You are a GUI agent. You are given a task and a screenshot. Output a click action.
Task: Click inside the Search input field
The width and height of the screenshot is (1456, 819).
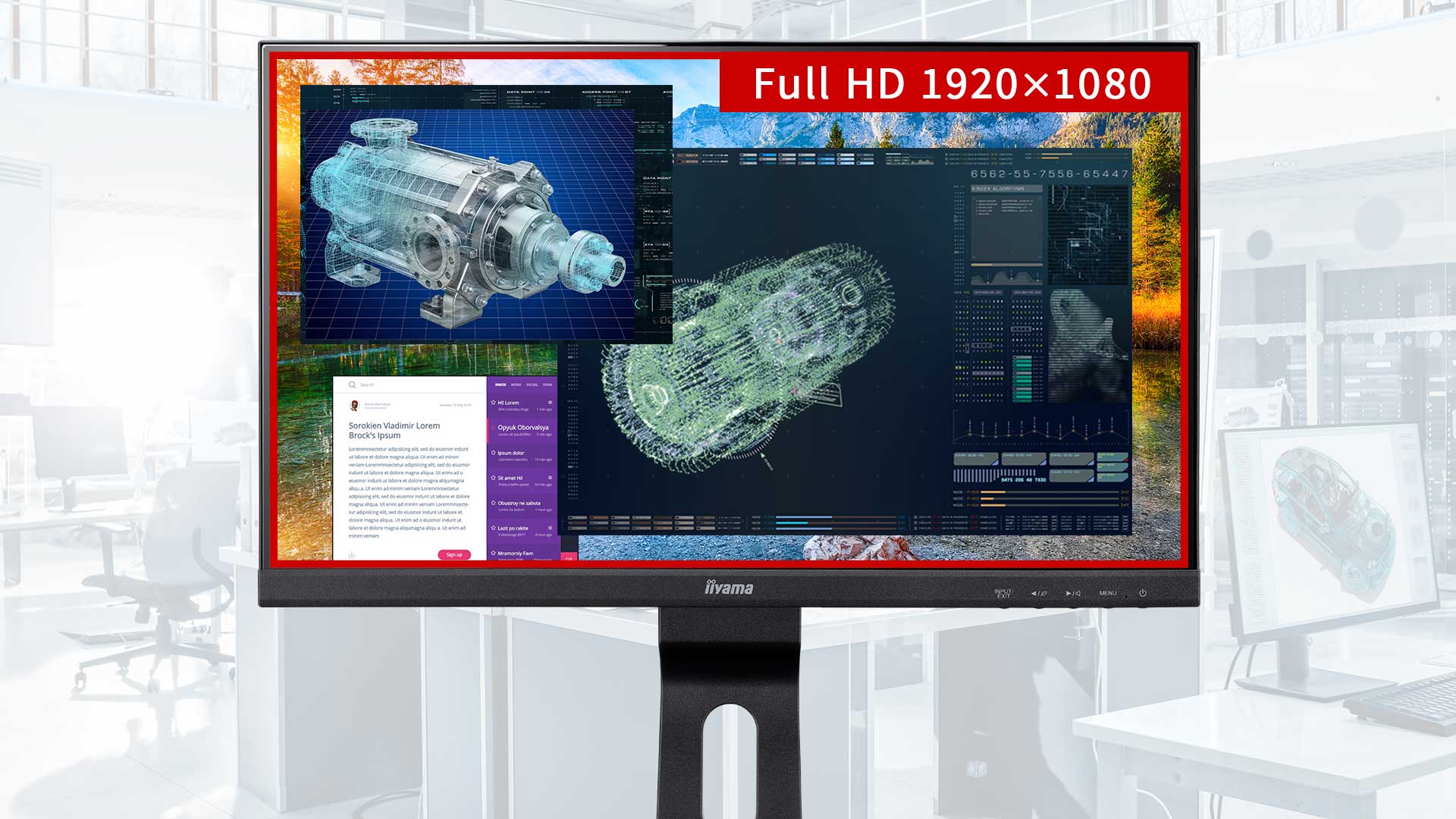387,384
